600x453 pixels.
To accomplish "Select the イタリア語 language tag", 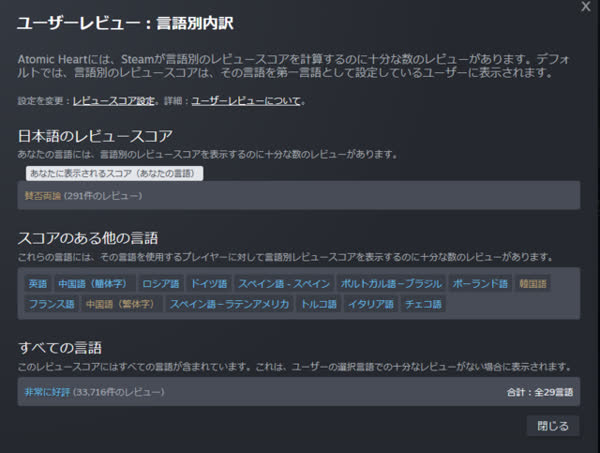I will [x=370, y=305].
